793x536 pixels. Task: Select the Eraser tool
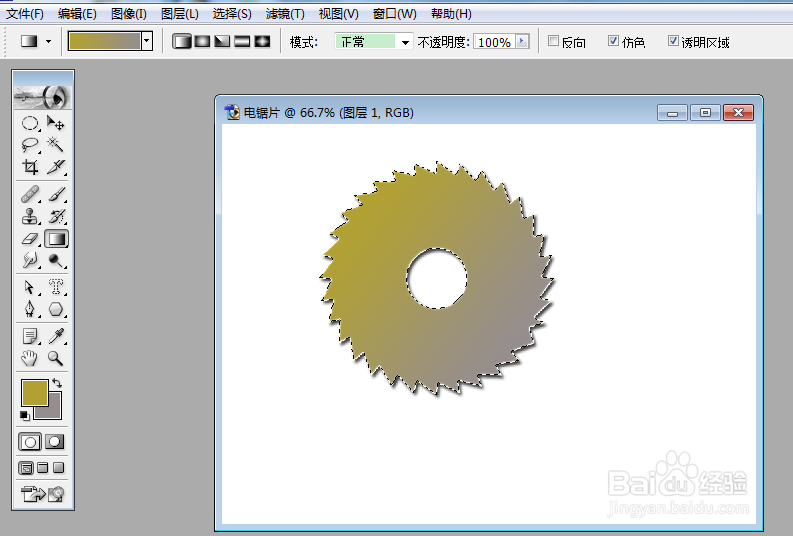pos(30,239)
